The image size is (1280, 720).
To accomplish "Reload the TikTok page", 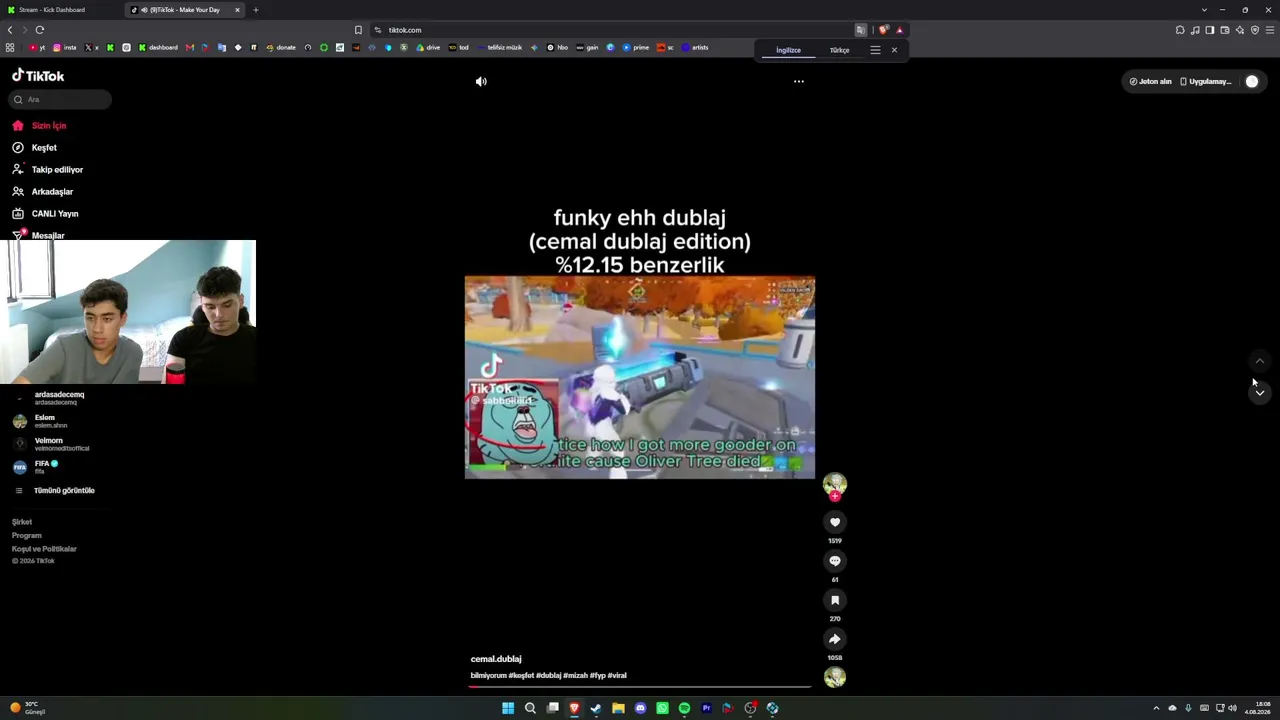I will click(40, 30).
